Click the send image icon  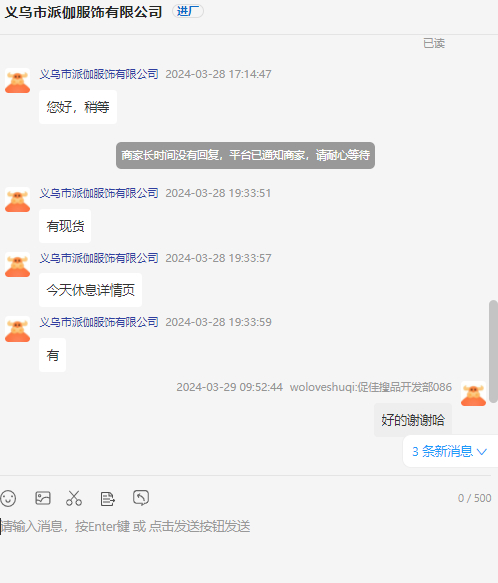point(43,498)
